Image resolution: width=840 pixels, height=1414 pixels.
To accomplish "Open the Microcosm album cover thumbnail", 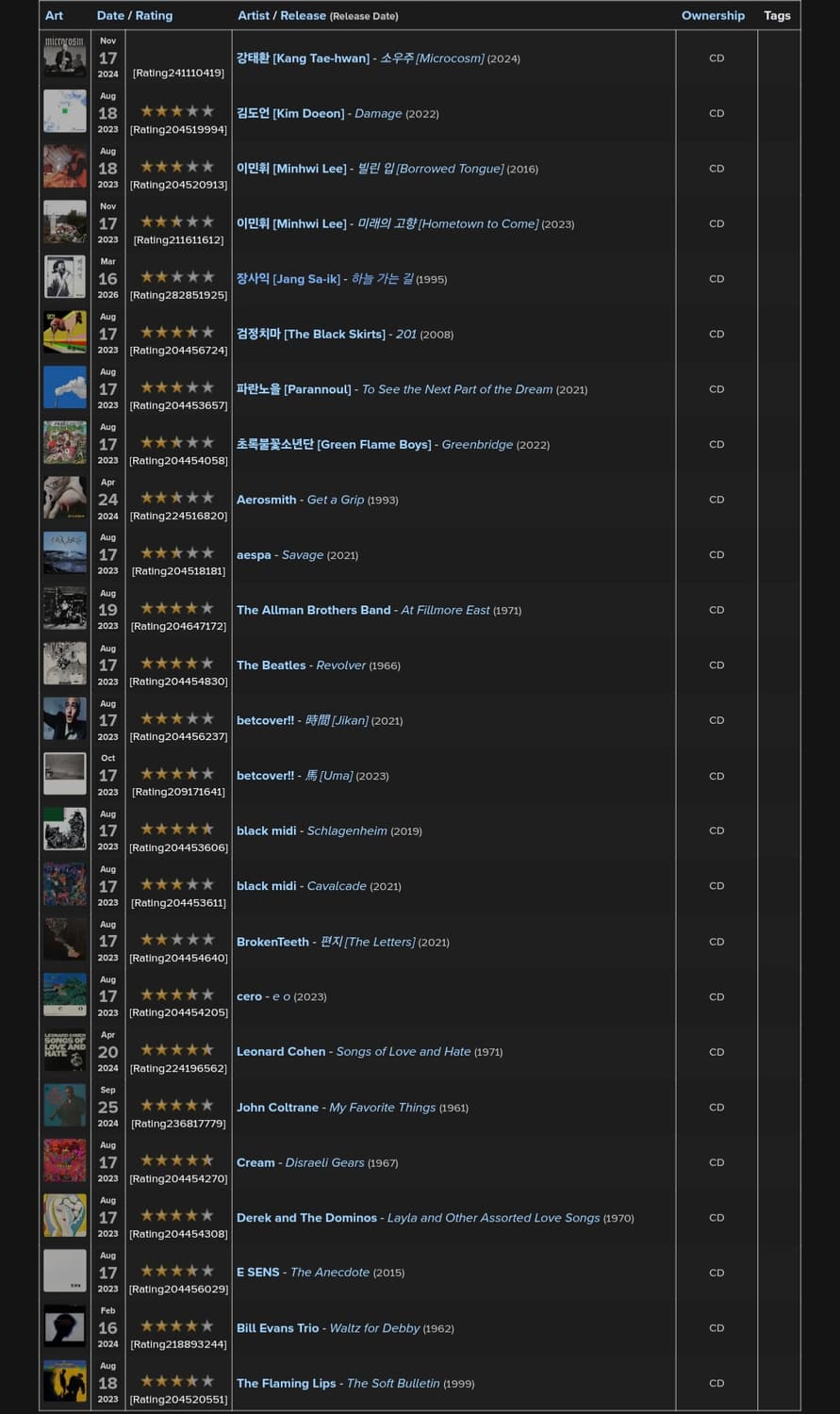I will coord(65,57).
